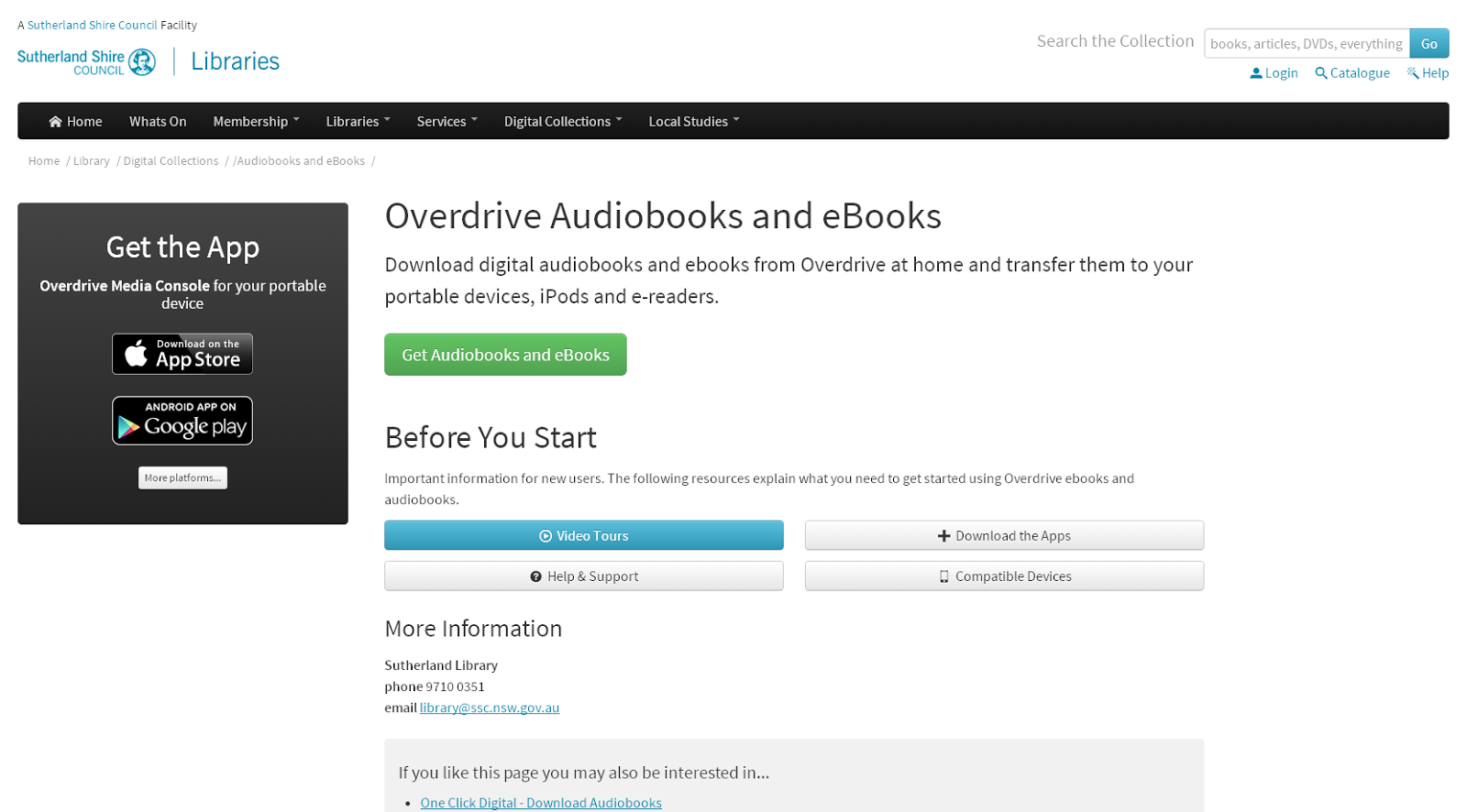
Task: Click the Compatible Devices button
Action: click(x=1004, y=576)
